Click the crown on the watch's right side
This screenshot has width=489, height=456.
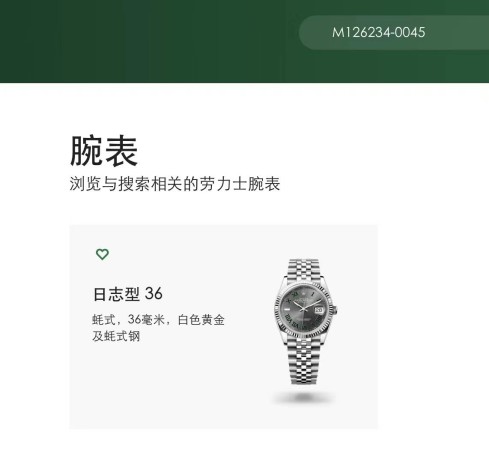[335, 310]
